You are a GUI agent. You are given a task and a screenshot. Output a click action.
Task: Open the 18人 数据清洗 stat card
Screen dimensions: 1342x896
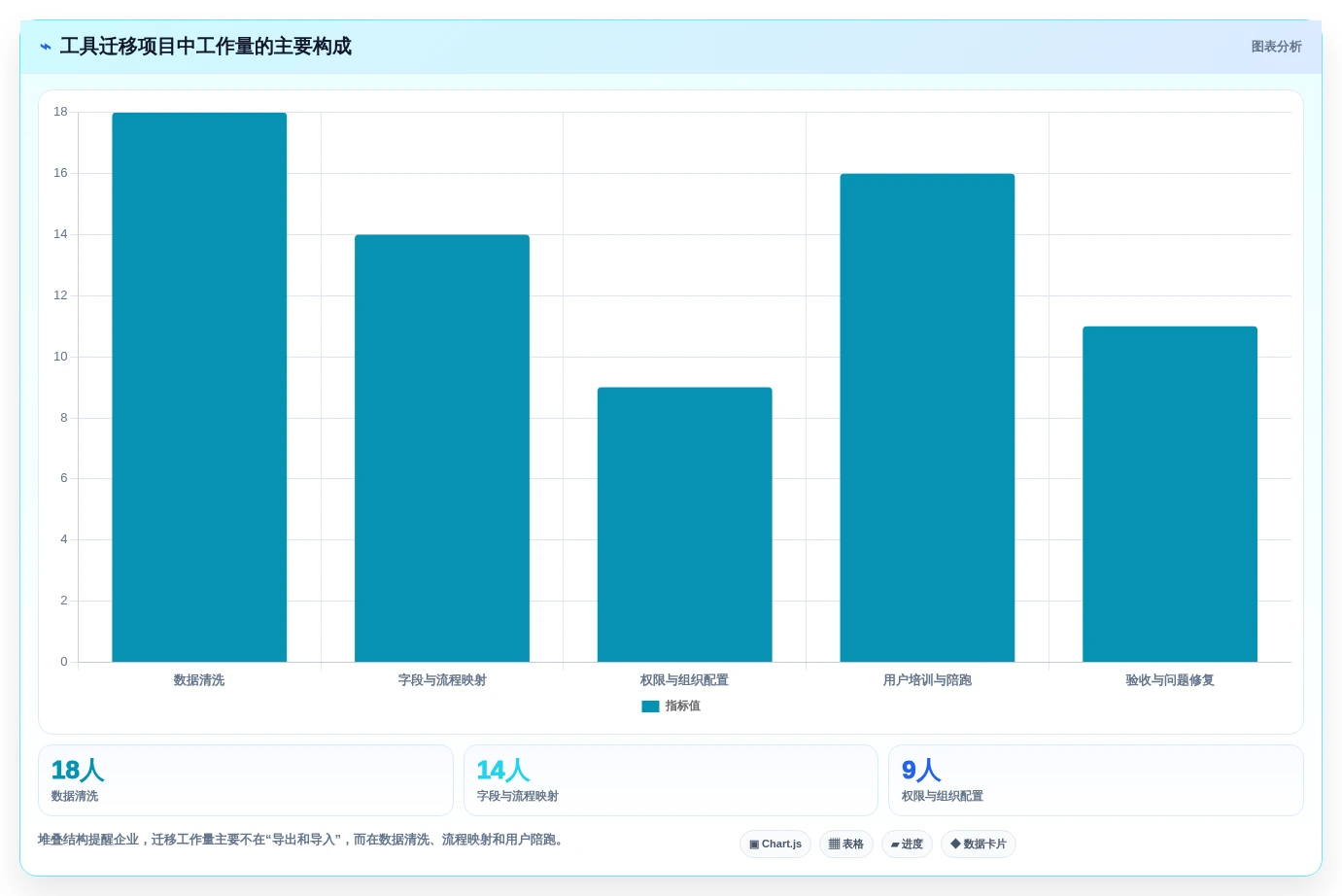coord(246,780)
